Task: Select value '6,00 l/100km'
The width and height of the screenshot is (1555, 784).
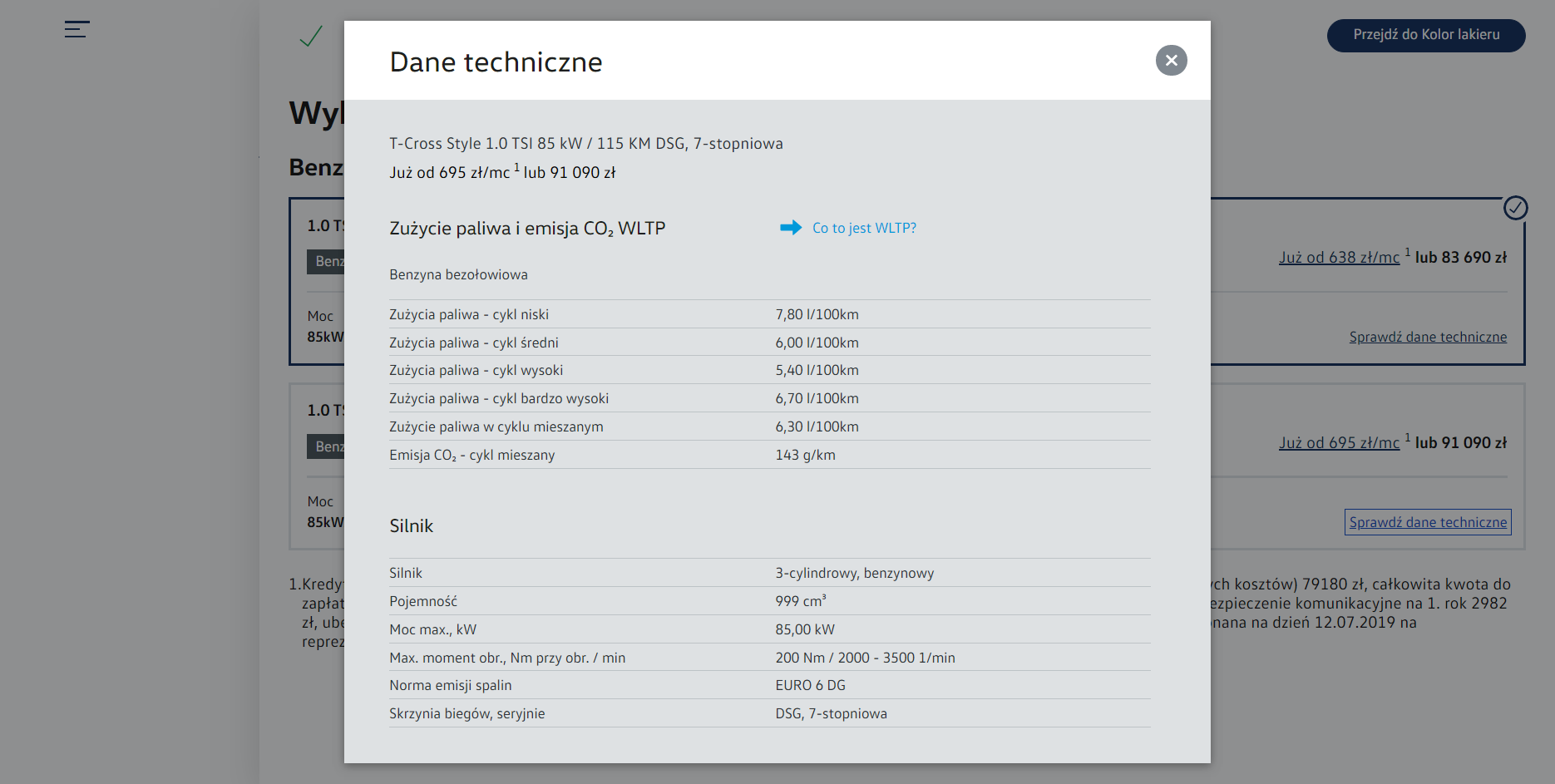Action: [817, 343]
